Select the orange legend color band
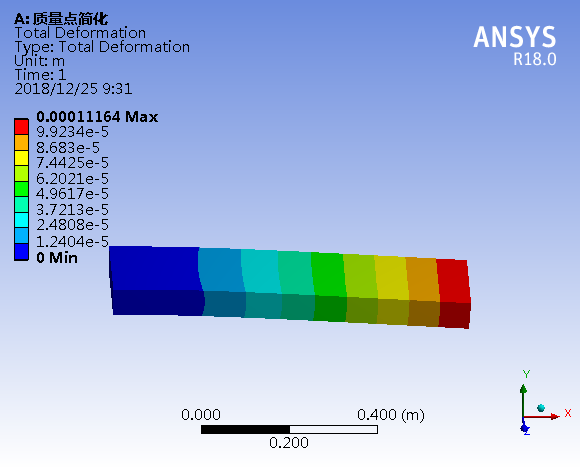Image resolution: width=580 pixels, height=467 pixels. click(21, 142)
